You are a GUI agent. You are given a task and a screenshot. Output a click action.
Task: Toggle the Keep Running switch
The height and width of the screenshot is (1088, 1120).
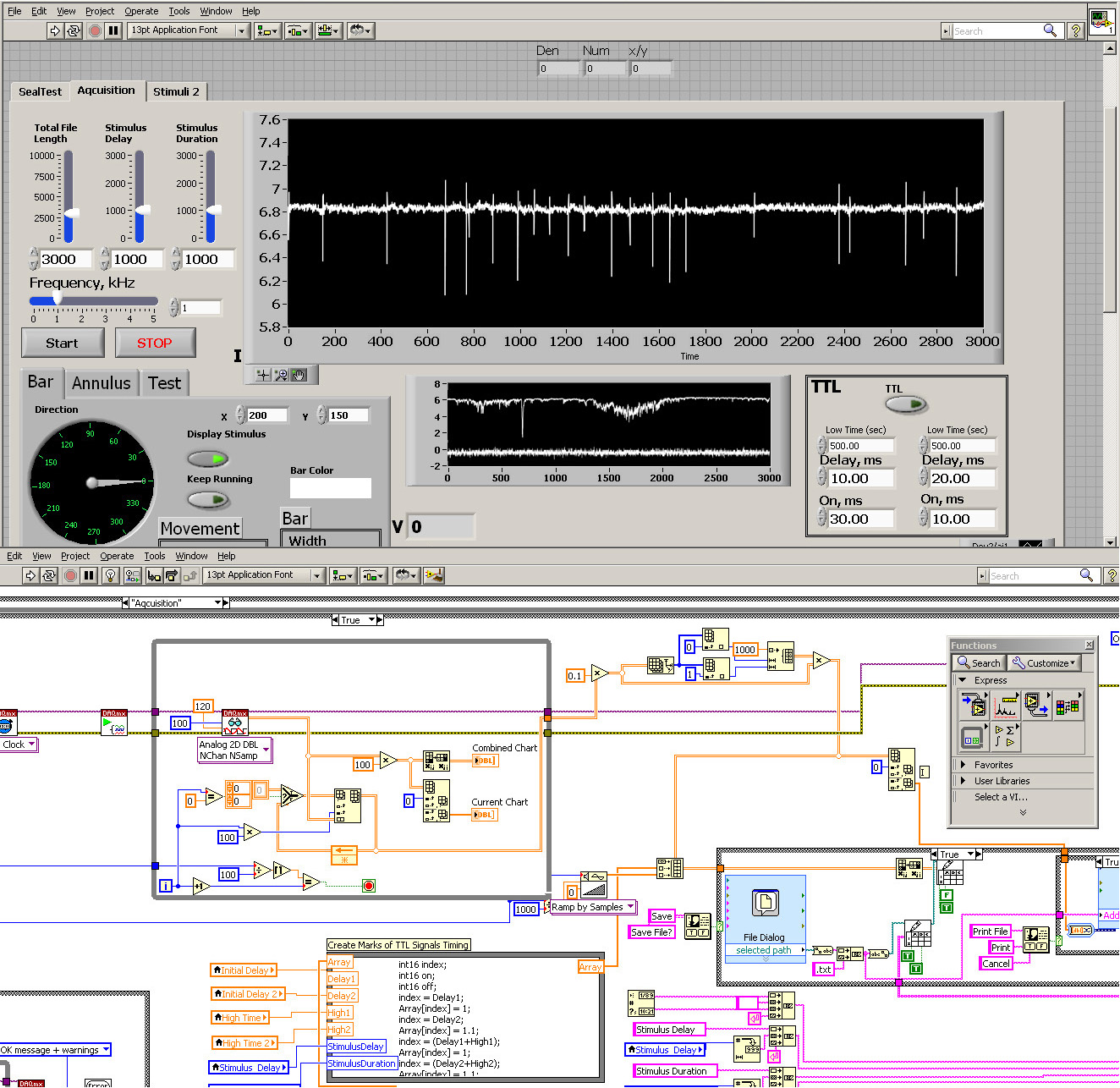pos(208,500)
